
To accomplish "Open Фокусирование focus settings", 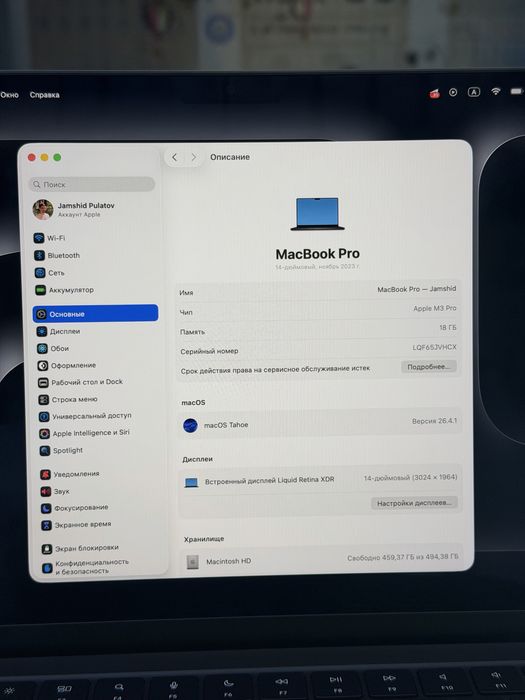I will click(x=75, y=508).
